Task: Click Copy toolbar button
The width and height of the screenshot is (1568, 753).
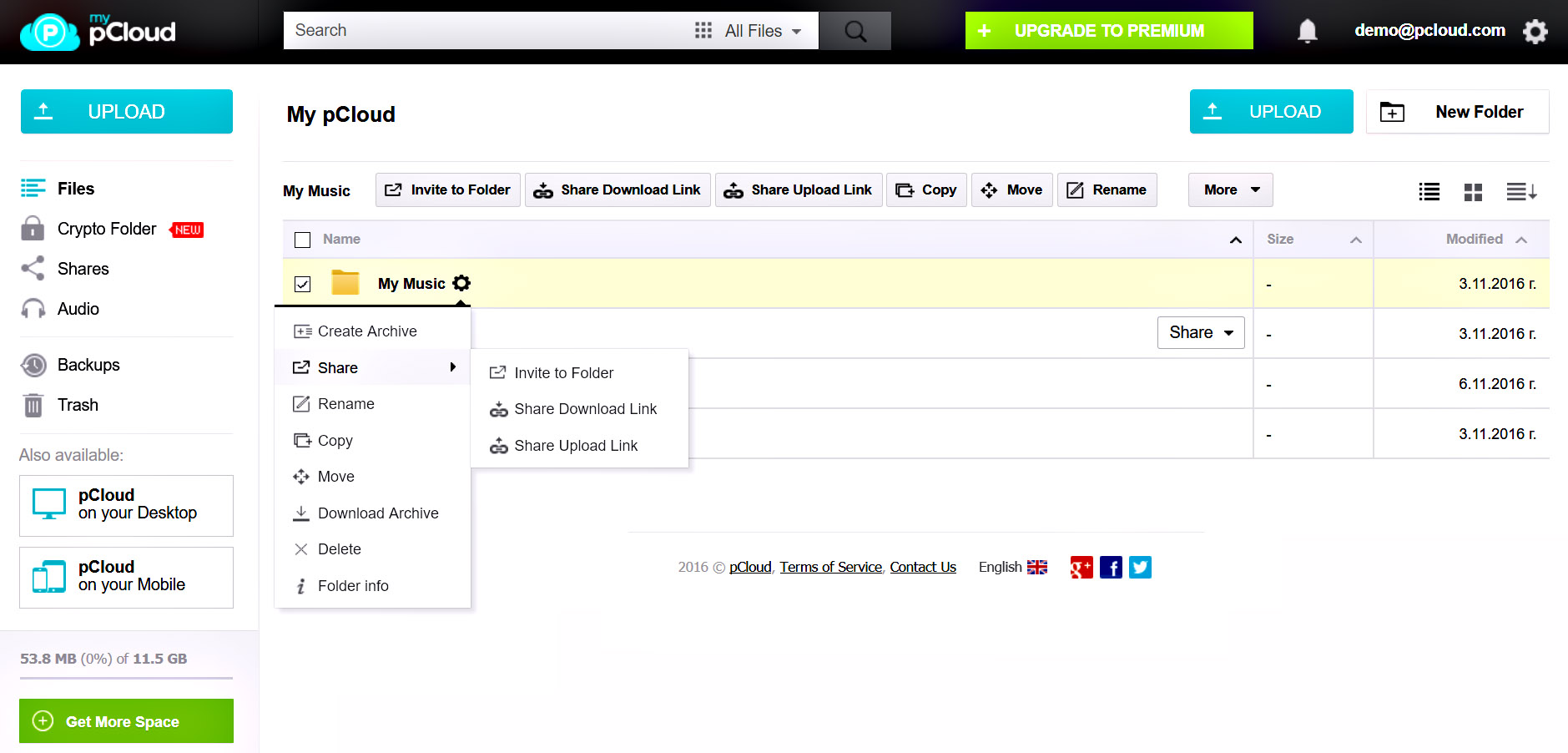Action: 926,190
